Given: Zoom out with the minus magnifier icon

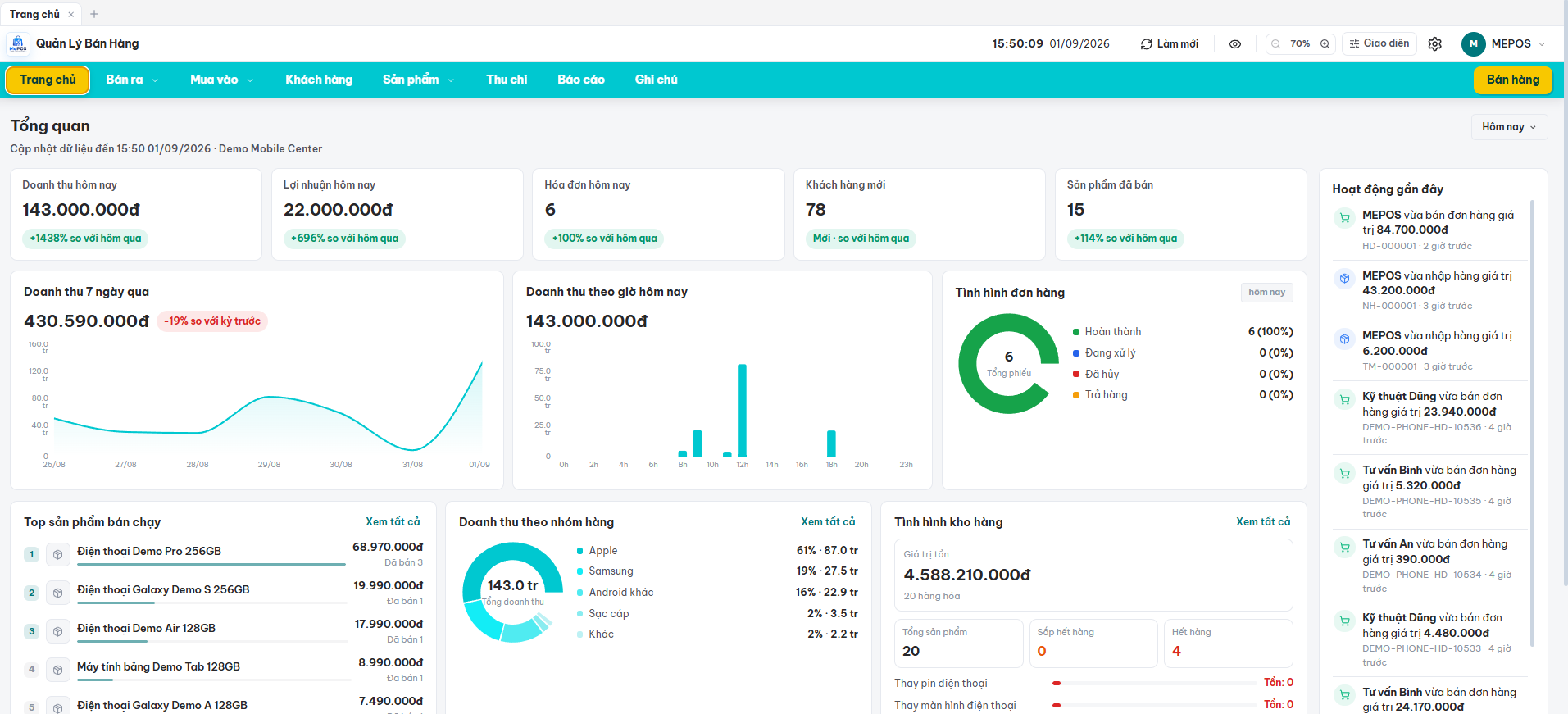Looking at the screenshot, I should tap(1276, 44).
